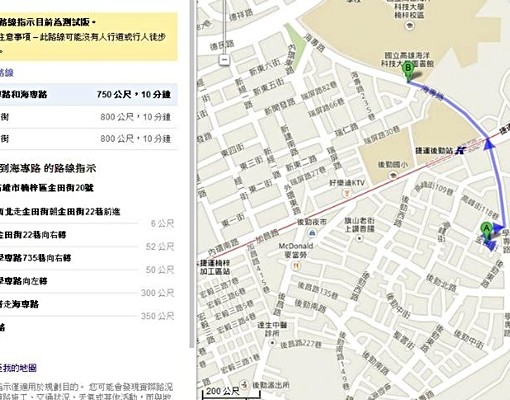Image resolution: width=510 pixels, height=400 pixels.
Task: Click the zoom out minus button
Action: click(225, 60)
